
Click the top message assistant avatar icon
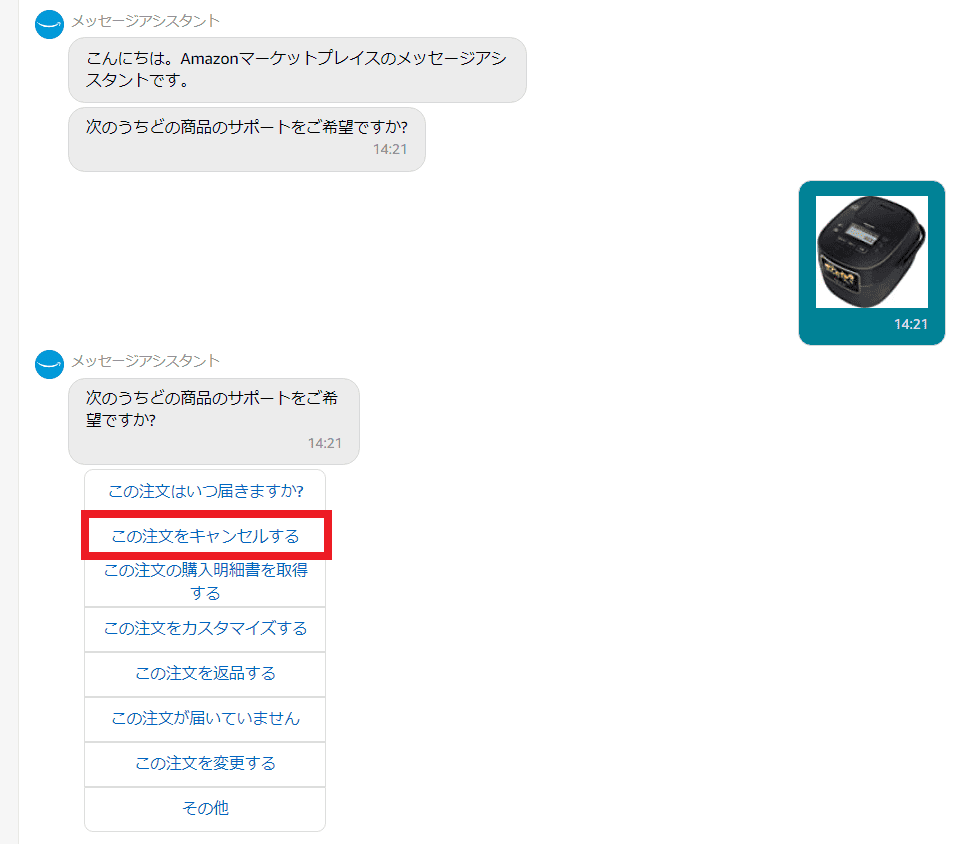tap(50, 24)
